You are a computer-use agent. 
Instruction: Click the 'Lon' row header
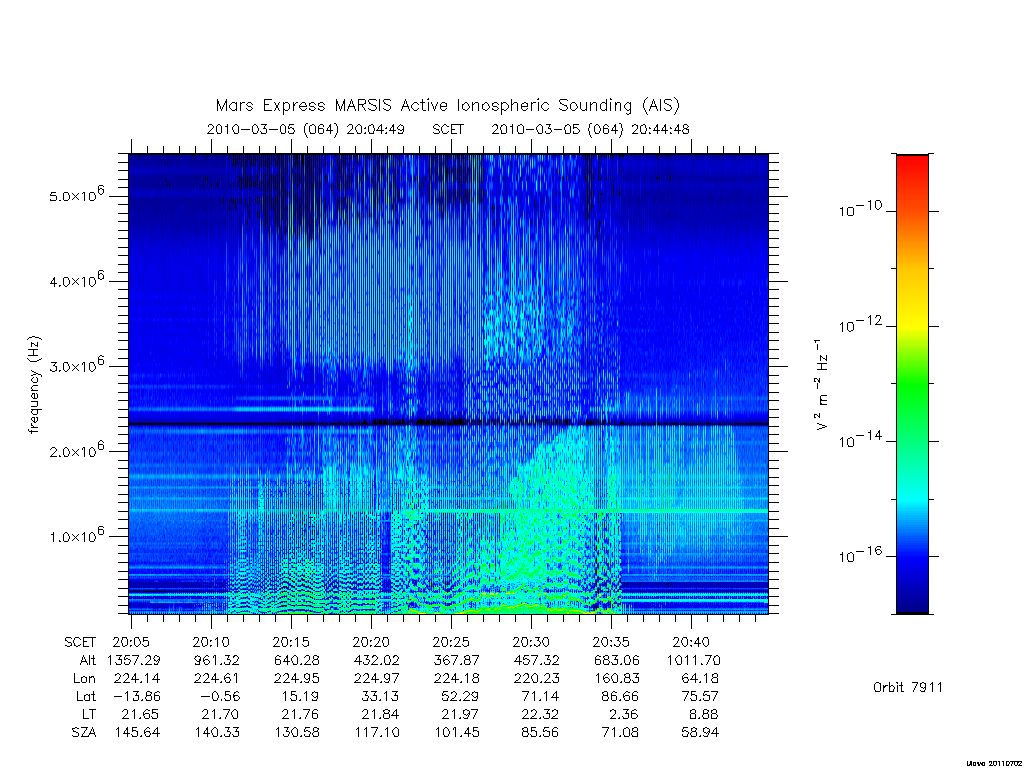point(84,679)
